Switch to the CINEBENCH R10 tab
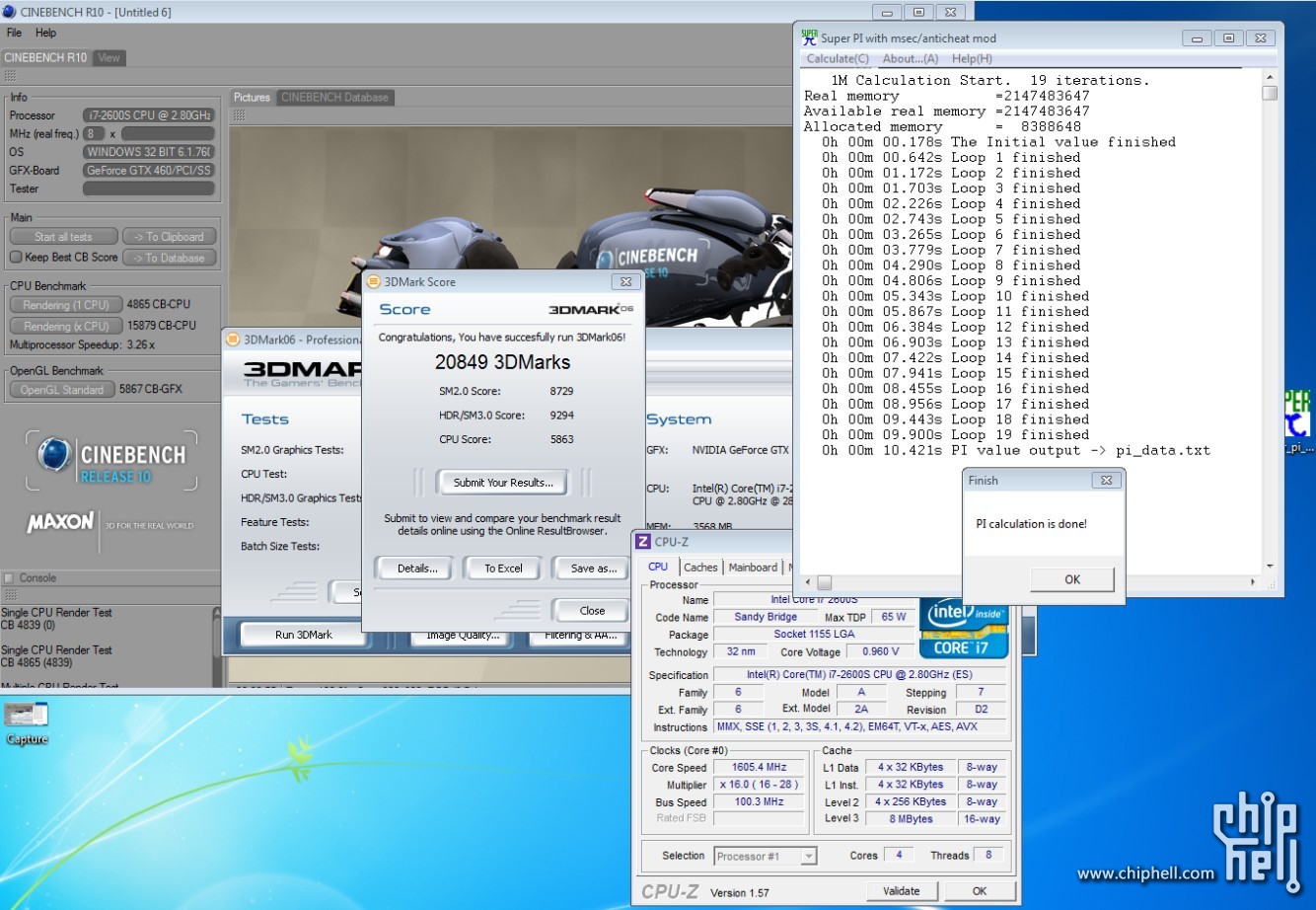Image resolution: width=1316 pixels, height=910 pixels. (46, 57)
